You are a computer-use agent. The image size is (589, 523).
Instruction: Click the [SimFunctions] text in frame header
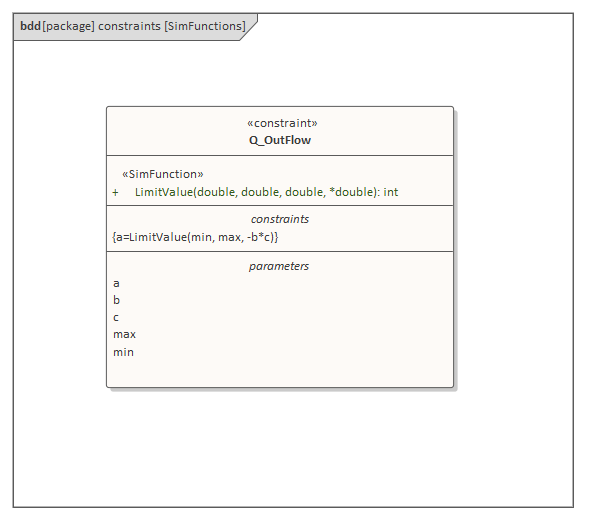pos(205,26)
